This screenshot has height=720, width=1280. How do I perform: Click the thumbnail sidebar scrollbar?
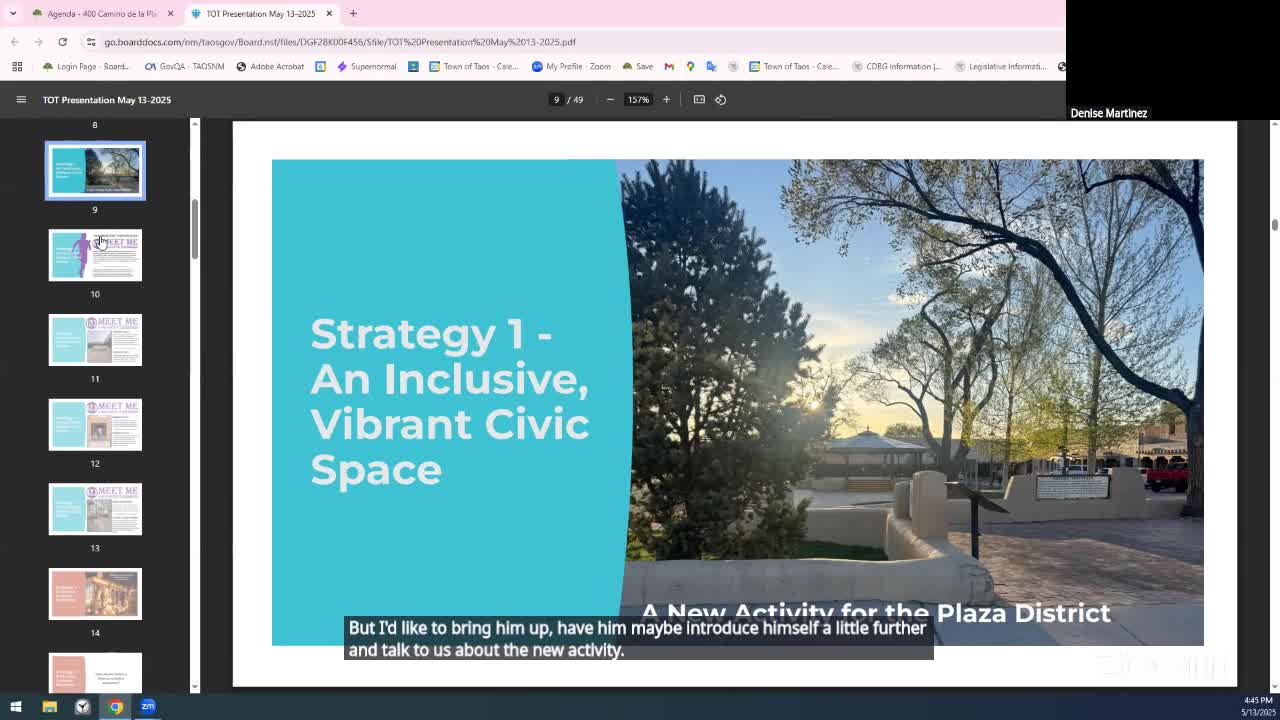[x=195, y=230]
